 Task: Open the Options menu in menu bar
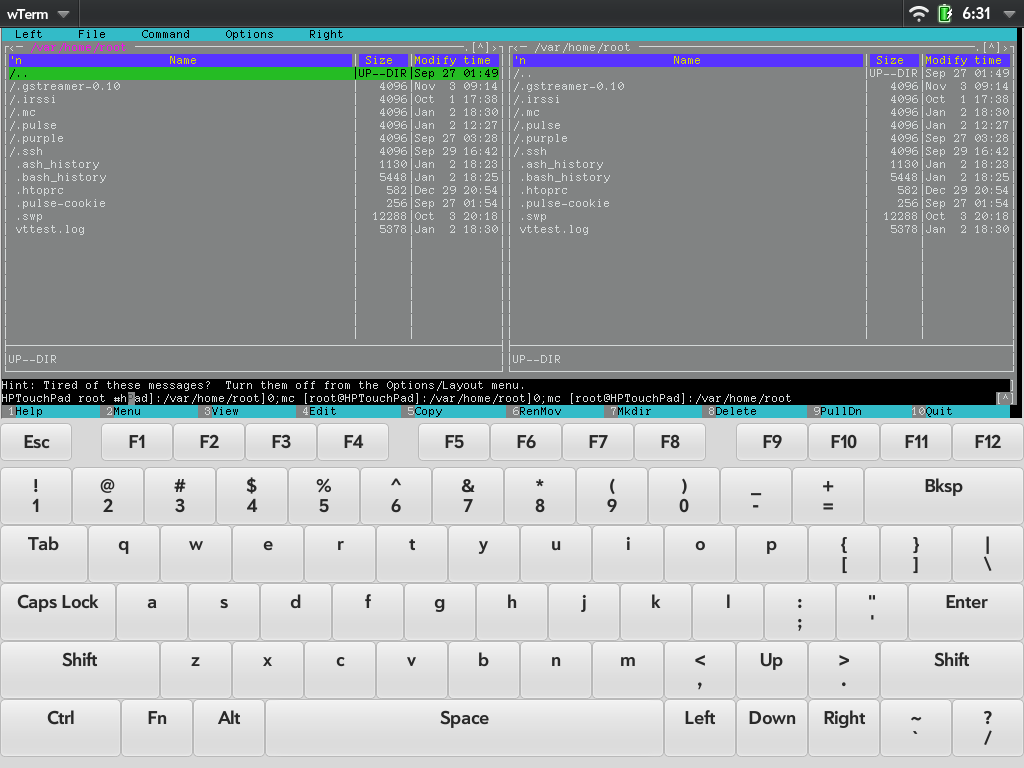pos(249,34)
